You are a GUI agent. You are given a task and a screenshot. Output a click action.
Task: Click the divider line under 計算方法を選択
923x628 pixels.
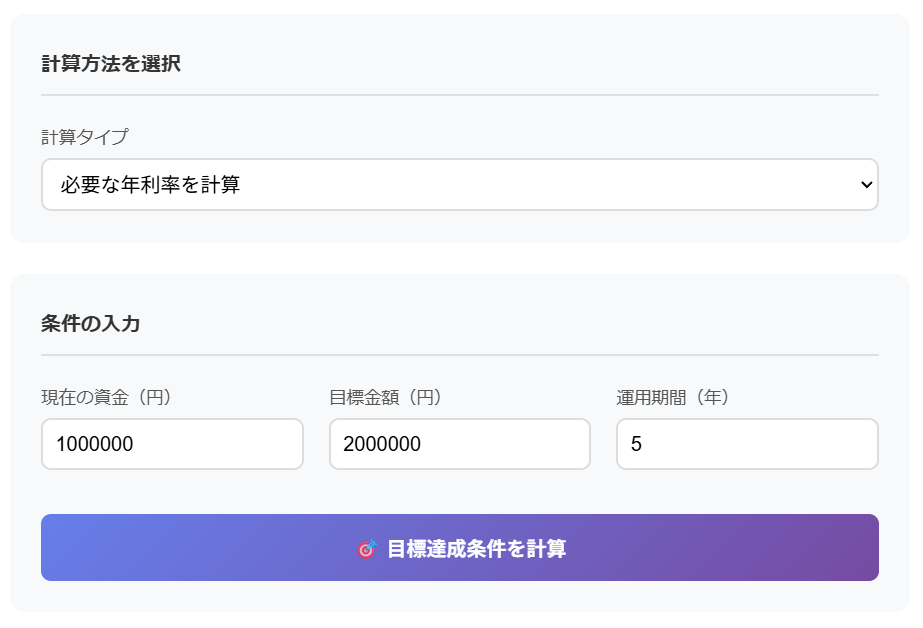[x=459, y=95]
